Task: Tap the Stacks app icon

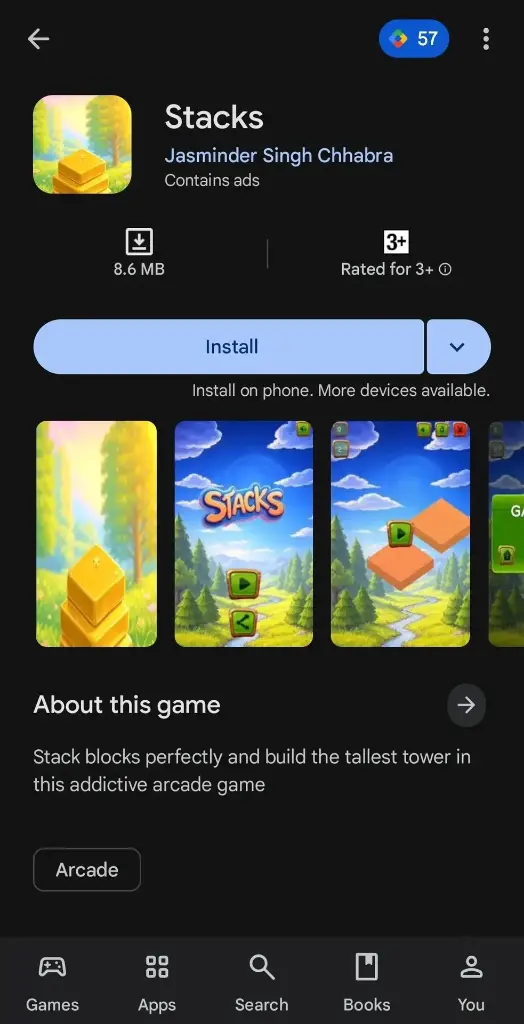Action: pyautogui.click(x=82, y=144)
